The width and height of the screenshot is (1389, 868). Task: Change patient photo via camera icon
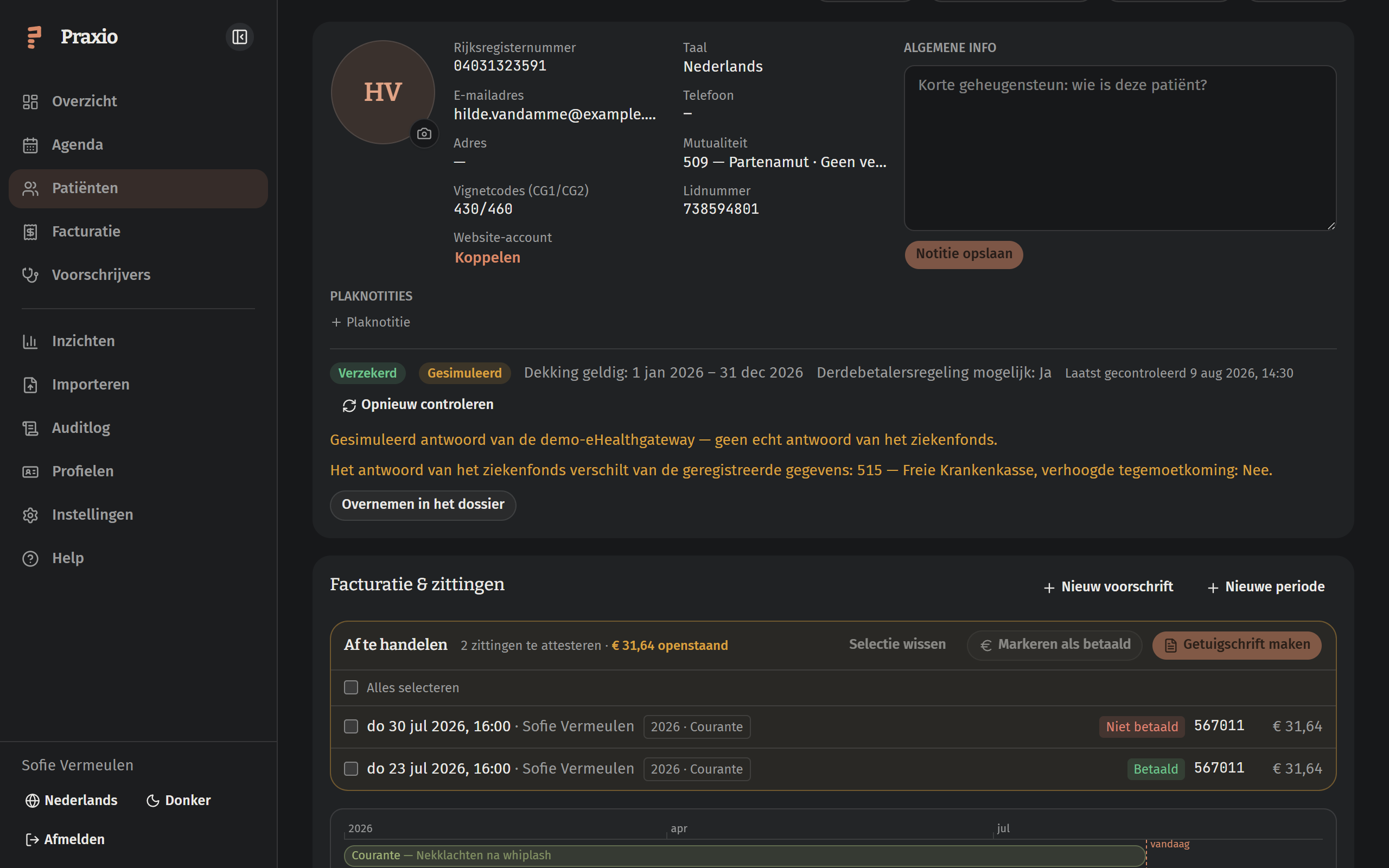click(424, 134)
